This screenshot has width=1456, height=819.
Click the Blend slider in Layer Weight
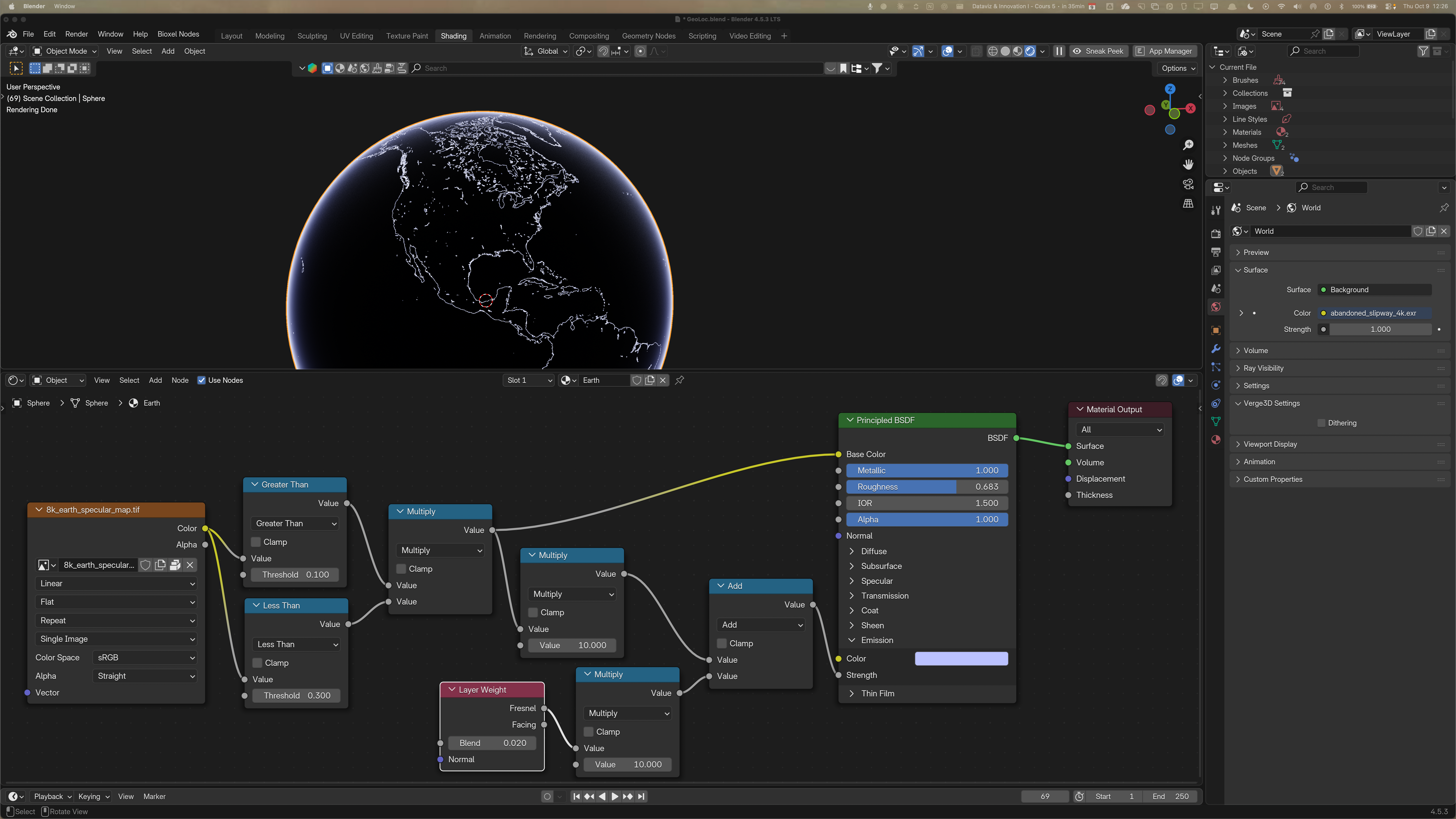[492, 743]
